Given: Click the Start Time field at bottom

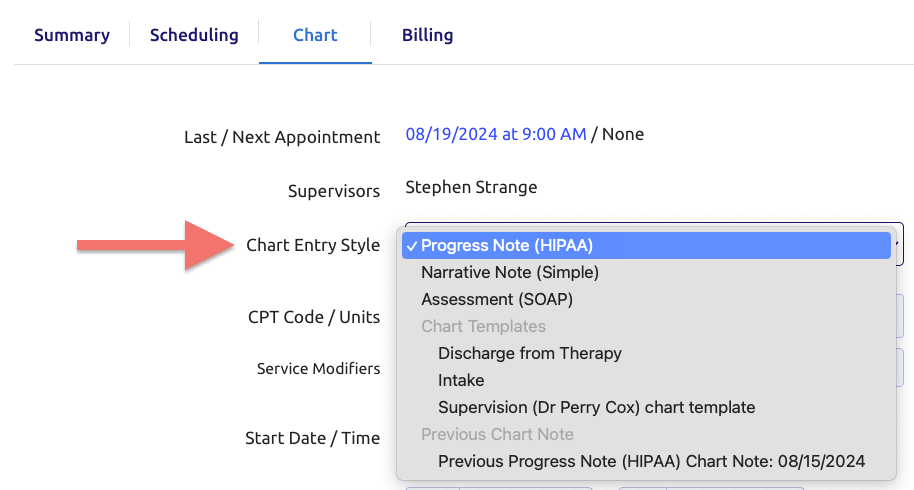Looking at the screenshot, I should coord(711,488).
